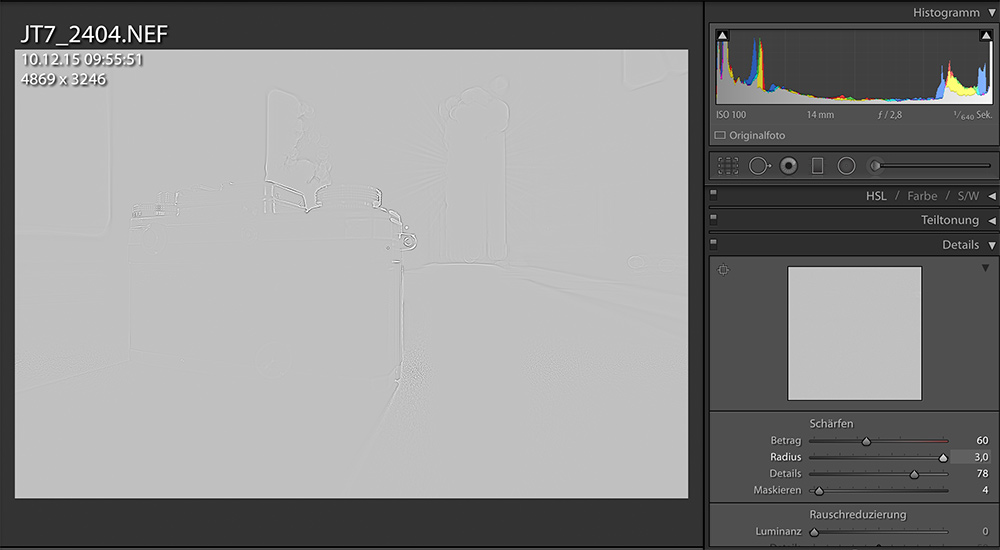Activate the Spot Removal tool
Image resolution: width=1000 pixels, height=550 pixels.
(x=758, y=166)
